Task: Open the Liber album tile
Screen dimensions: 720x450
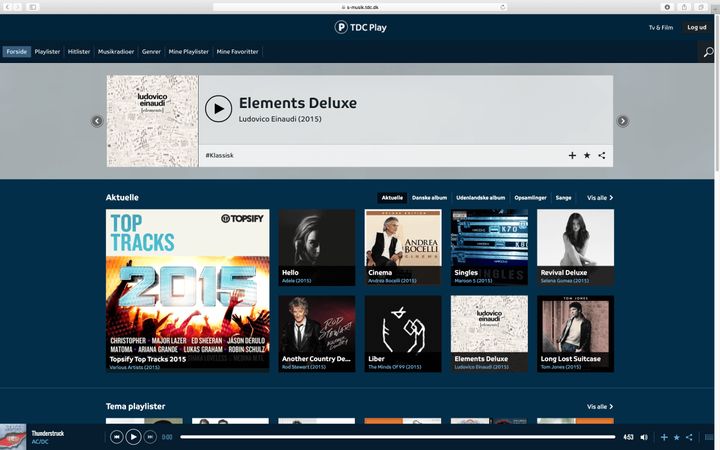Action: click(403, 334)
